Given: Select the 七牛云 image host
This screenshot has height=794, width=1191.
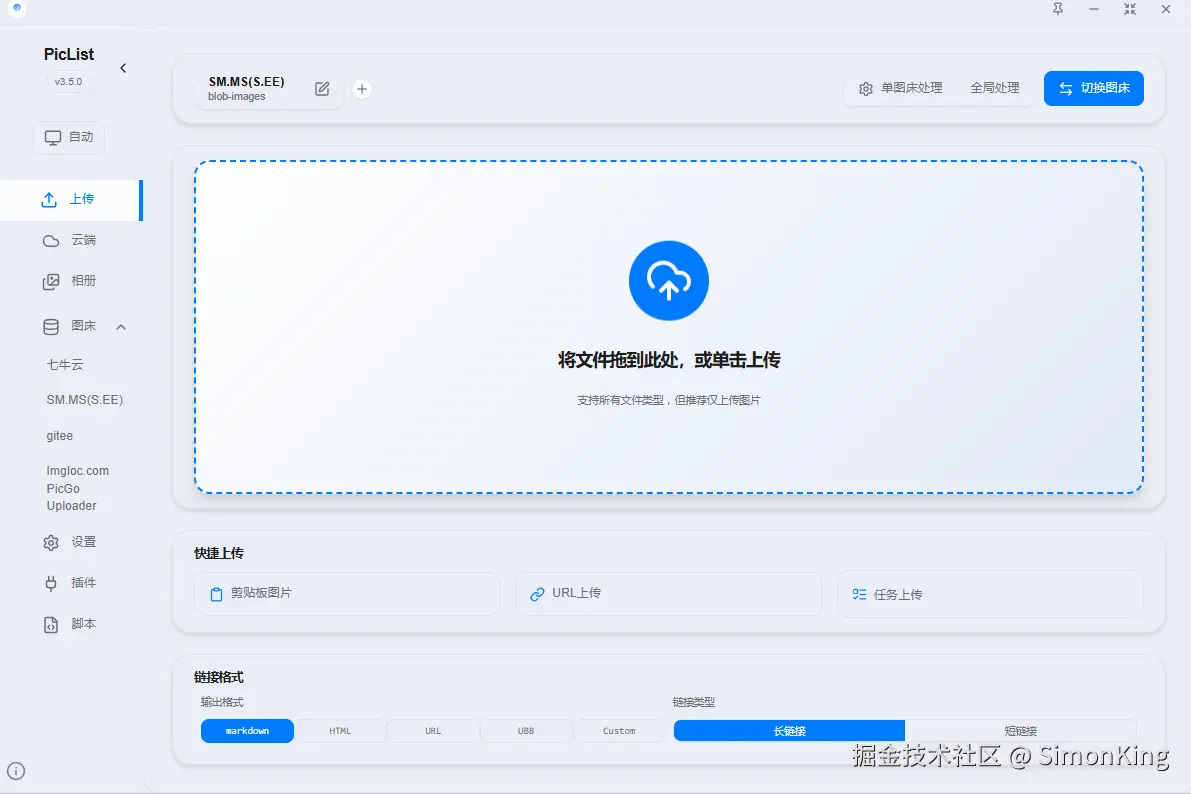Looking at the screenshot, I should pyautogui.click(x=65, y=365).
